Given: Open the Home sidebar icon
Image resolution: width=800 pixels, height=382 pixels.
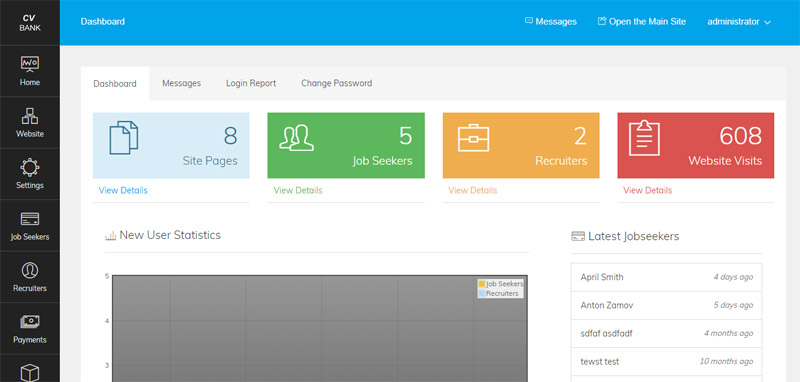Looking at the screenshot, I should tap(30, 64).
